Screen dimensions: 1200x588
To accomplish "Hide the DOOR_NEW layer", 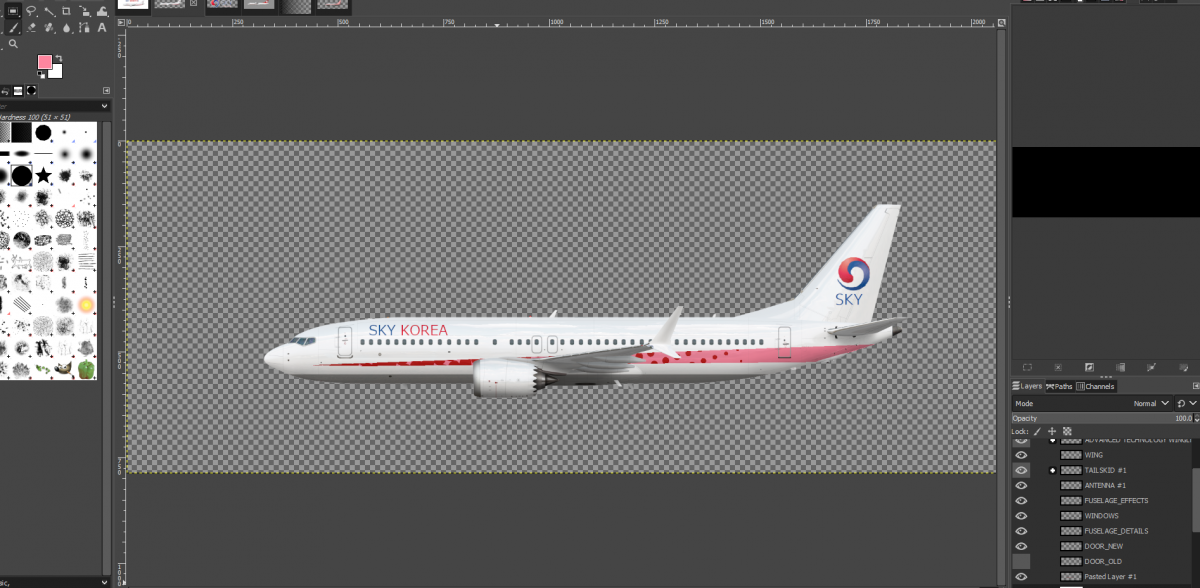I will tap(1021, 546).
